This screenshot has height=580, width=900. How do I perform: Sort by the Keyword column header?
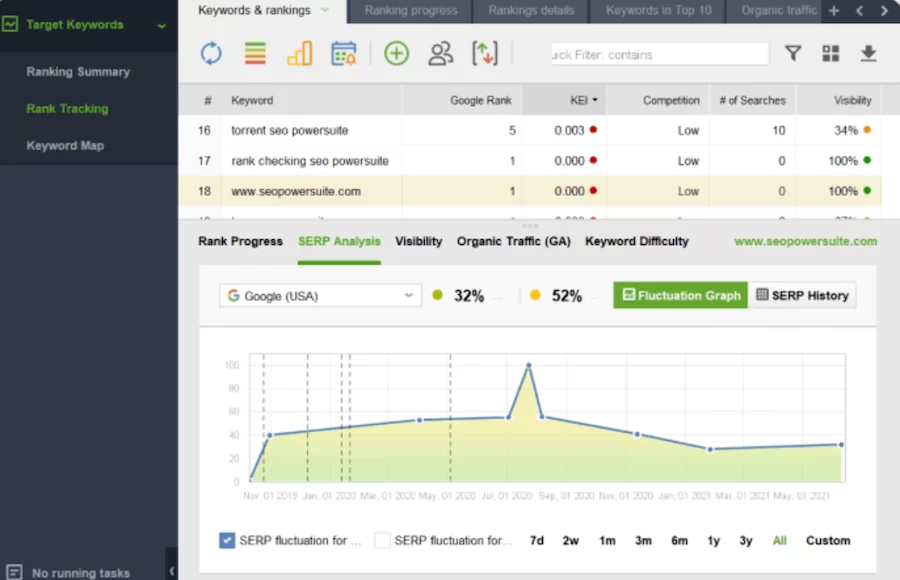(x=311, y=100)
